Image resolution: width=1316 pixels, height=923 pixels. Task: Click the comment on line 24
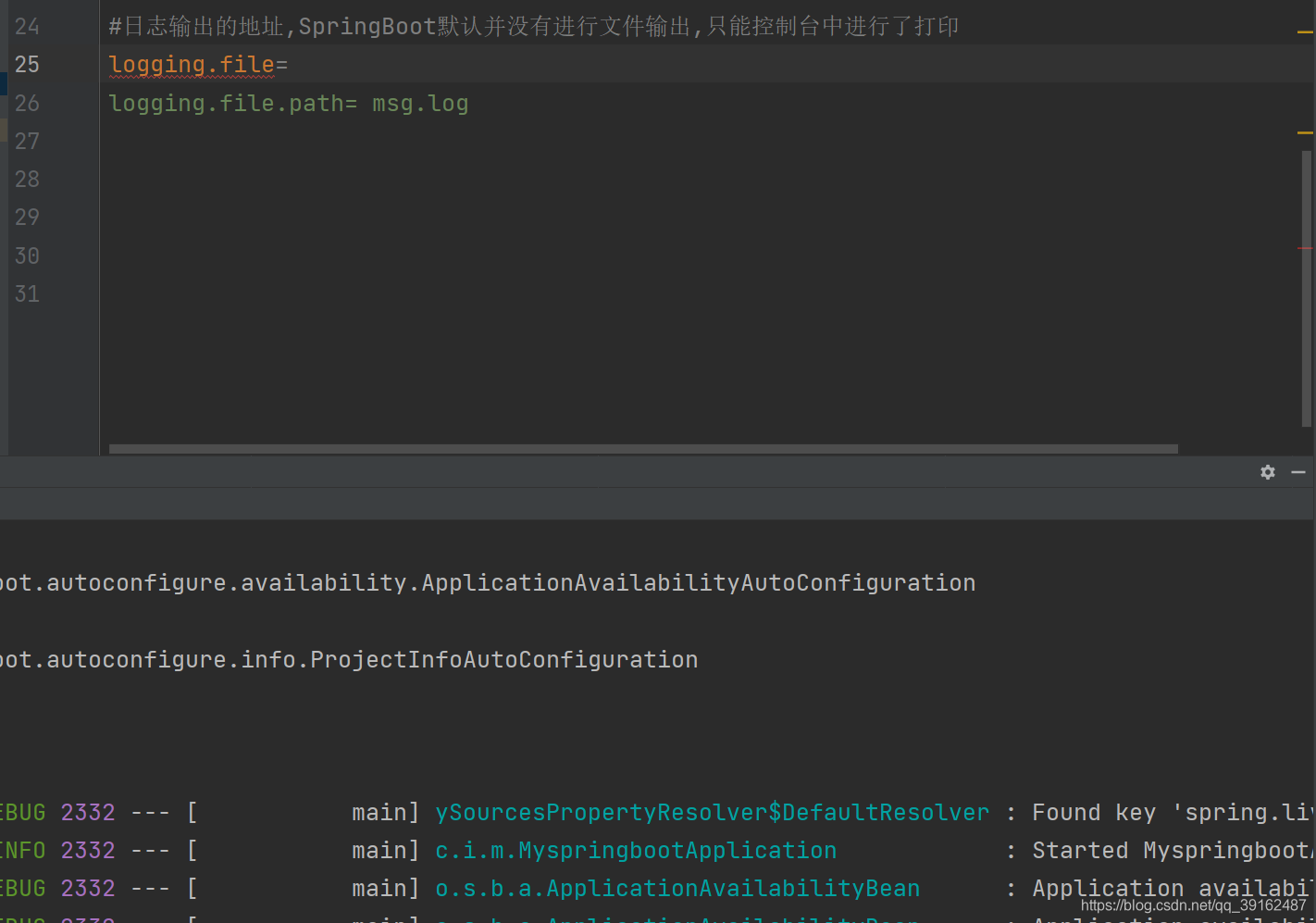coord(534,26)
